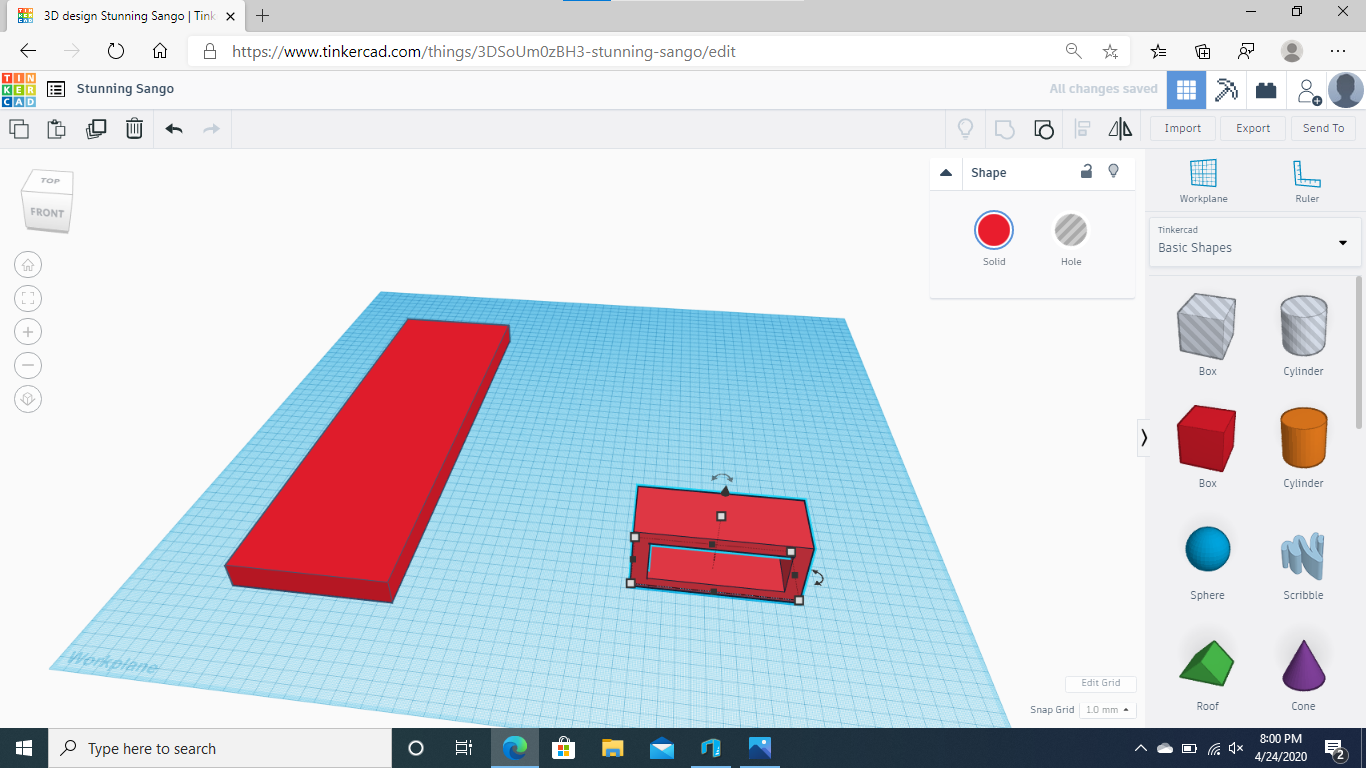This screenshot has height=768, width=1366.
Task: Open the Edit Grid settings
Action: point(1101,683)
